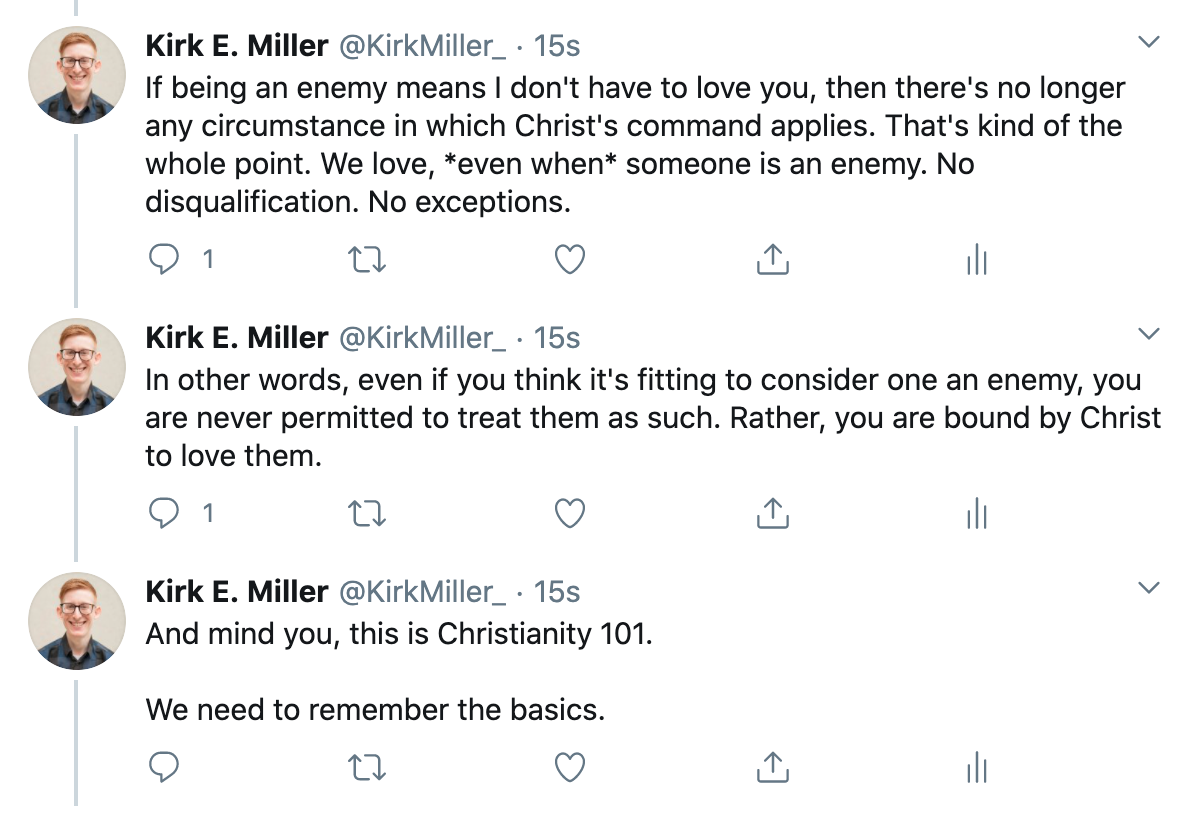Share the first tweet in the thread
The width and height of the screenshot is (1194, 822).
tap(772, 260)
